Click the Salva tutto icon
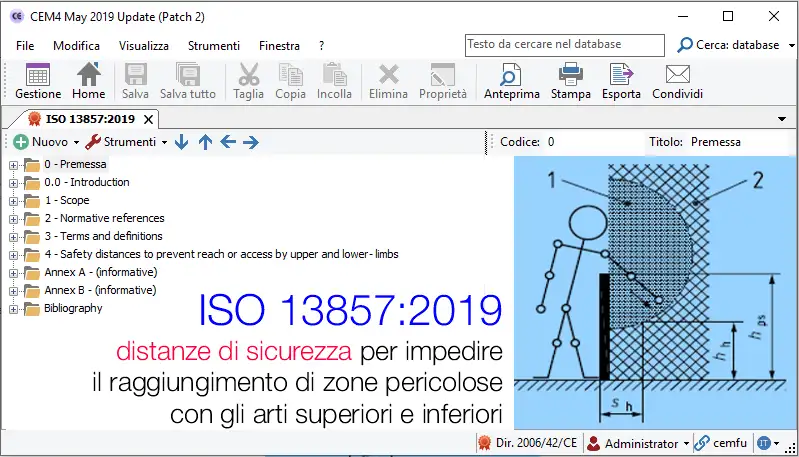Viewport: 799px width, 457px height. [188, 74]
